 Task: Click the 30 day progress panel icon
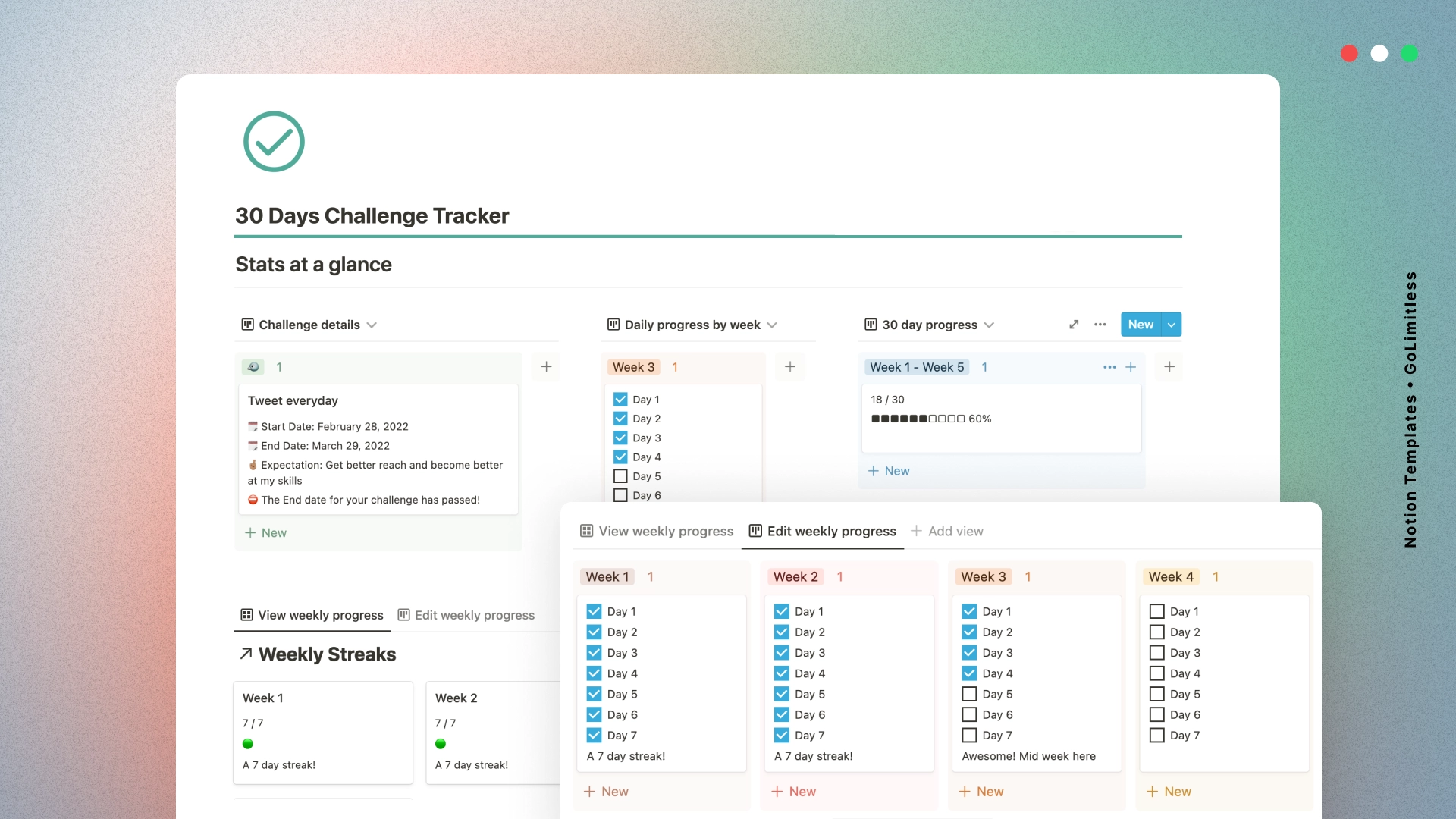click(x=870, y=324)
